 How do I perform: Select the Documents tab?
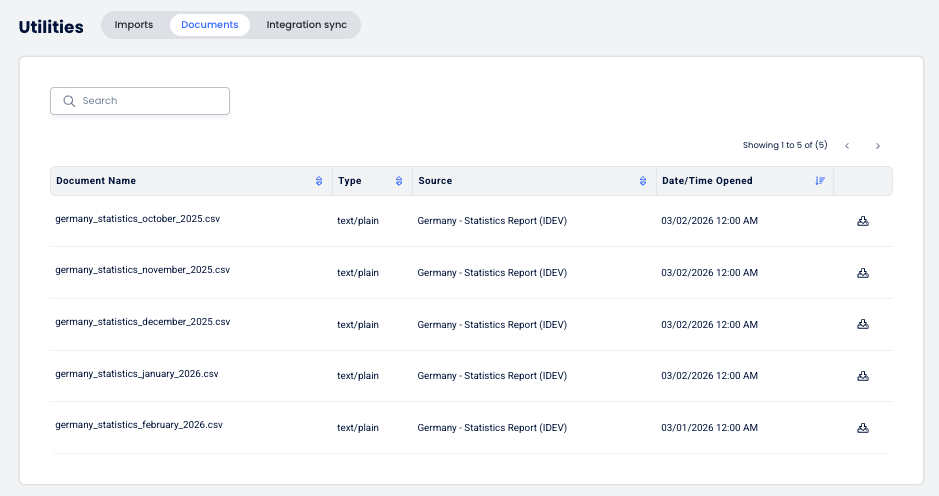coord(210,25)
